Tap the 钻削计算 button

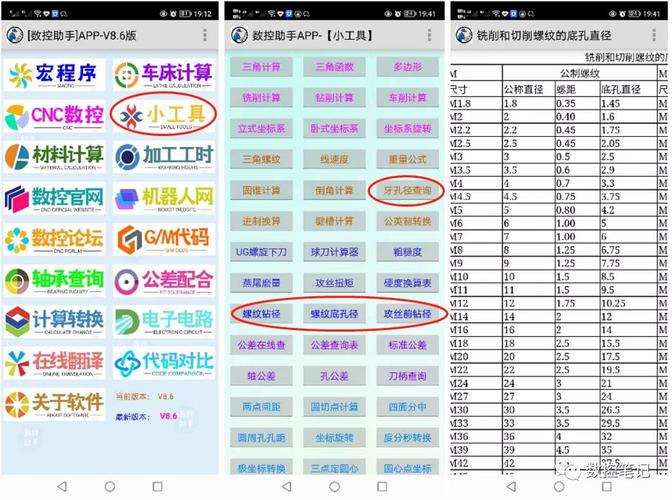pyautogui.click(x=334, y=98)
